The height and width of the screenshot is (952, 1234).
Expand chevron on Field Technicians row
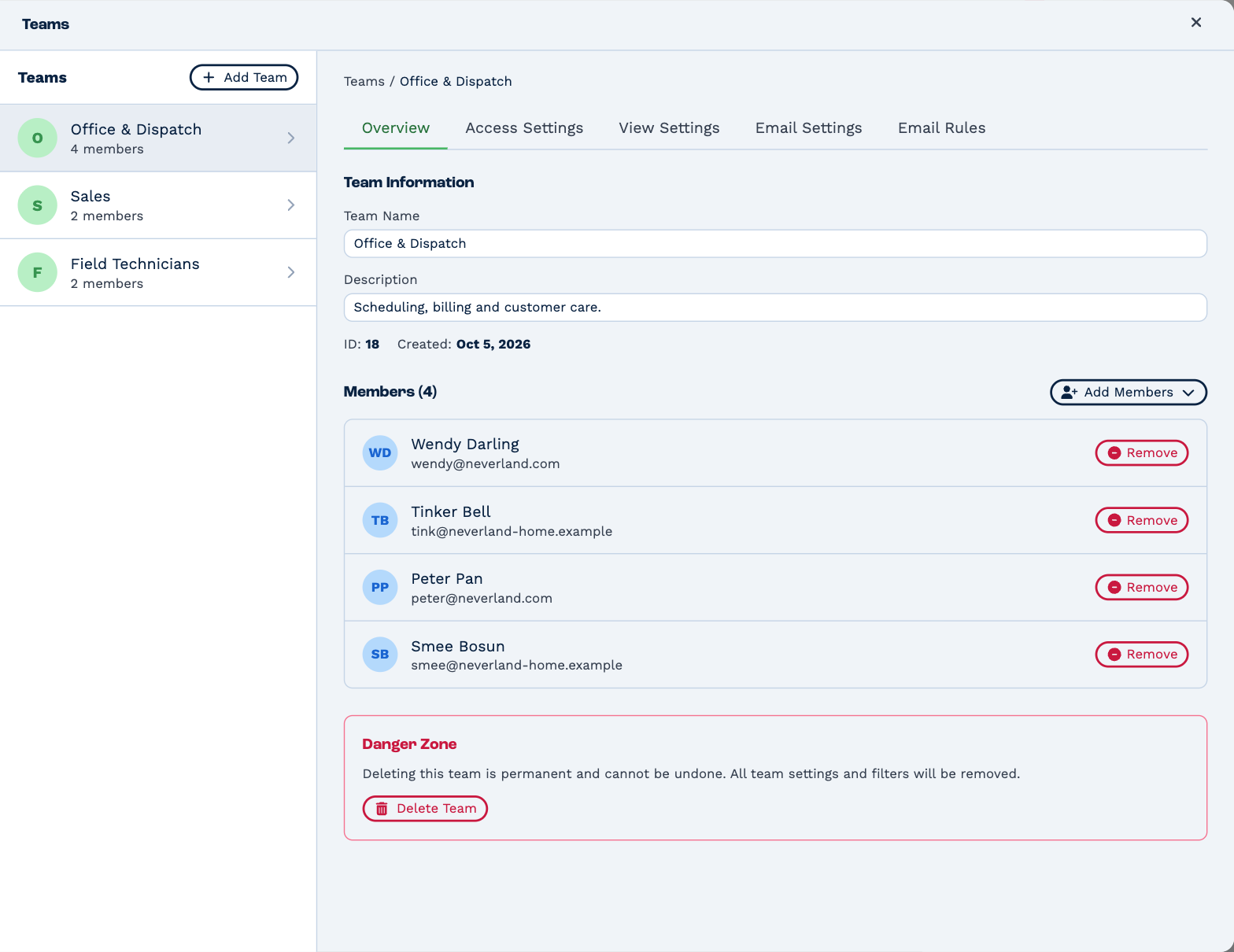pos(291,272)
